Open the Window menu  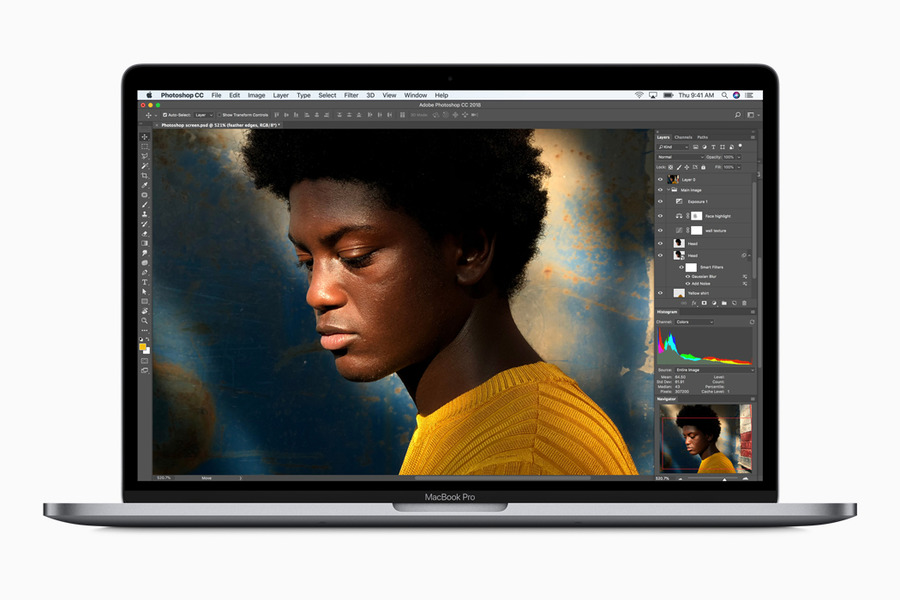pos(416,95)
